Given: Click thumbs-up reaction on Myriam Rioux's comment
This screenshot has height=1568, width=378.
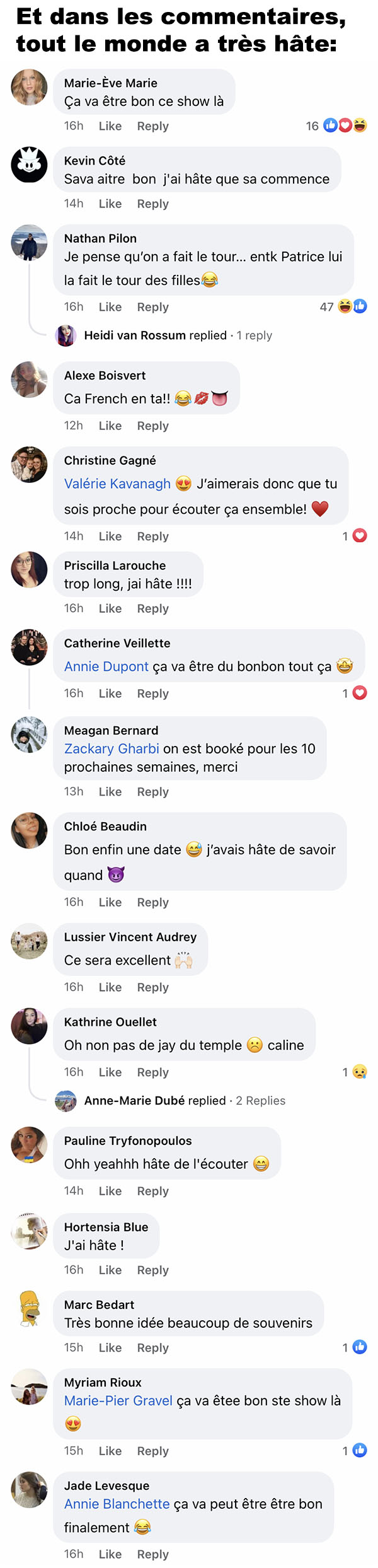Looking at the screenshot, I should (360, 1450).
